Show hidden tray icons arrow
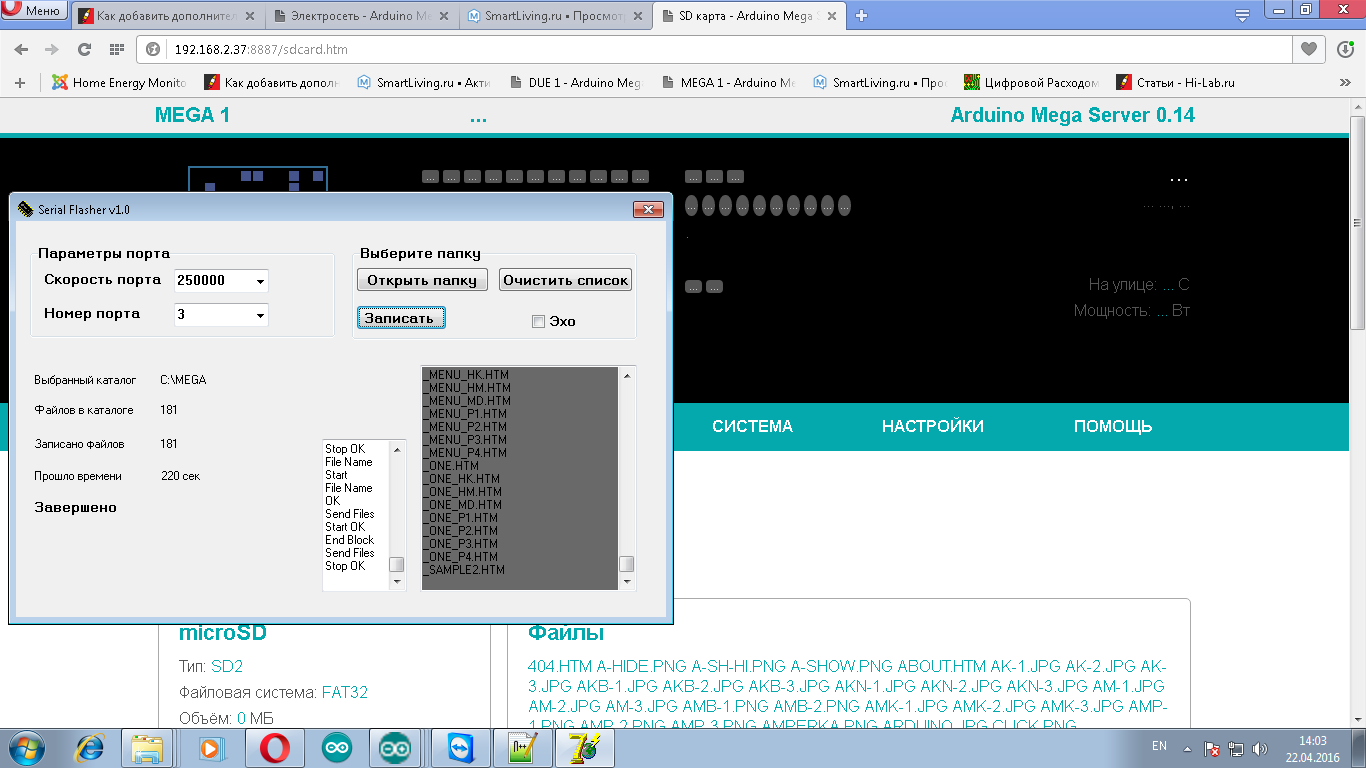The width and height of the screenshot is (1366, 768). point(1188,748)
